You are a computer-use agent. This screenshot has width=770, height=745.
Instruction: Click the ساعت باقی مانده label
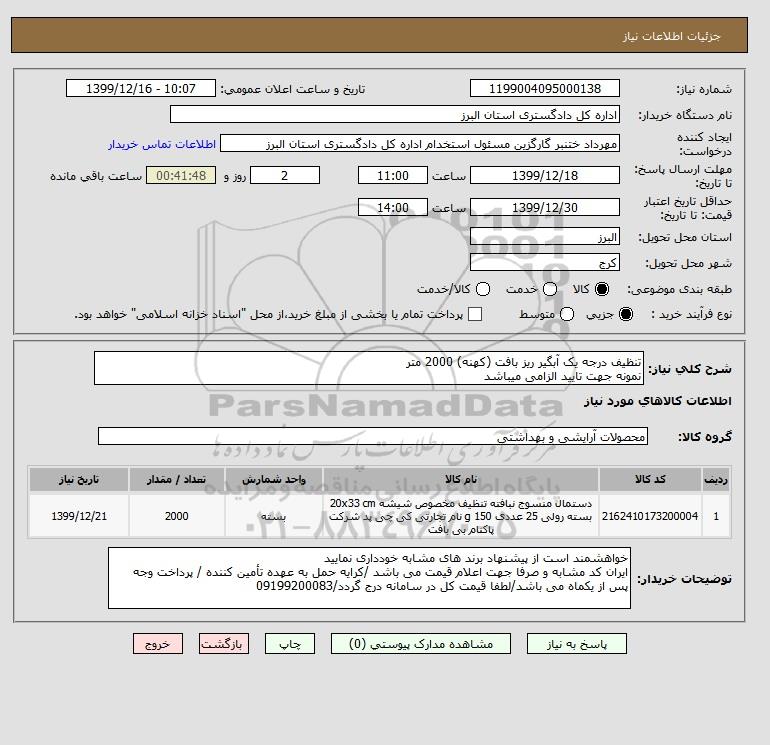click(96, 176)
